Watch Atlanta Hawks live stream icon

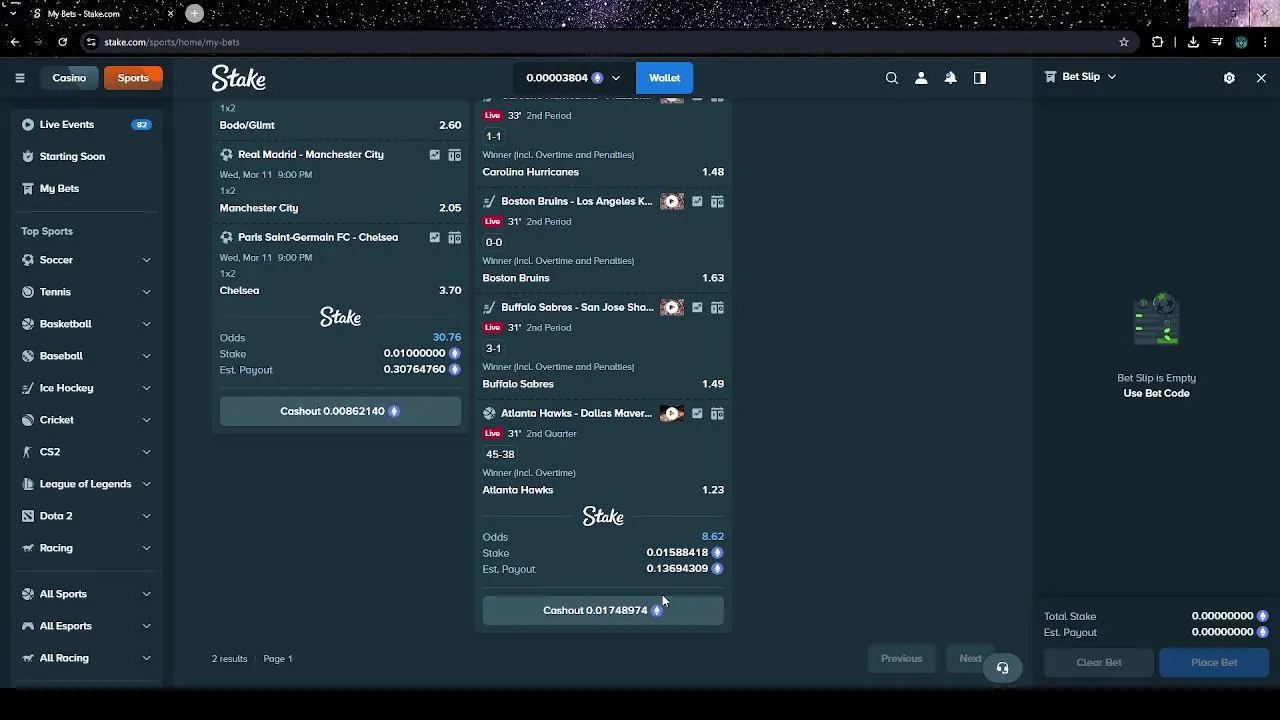pyautogui.click(x=672, y=414)
